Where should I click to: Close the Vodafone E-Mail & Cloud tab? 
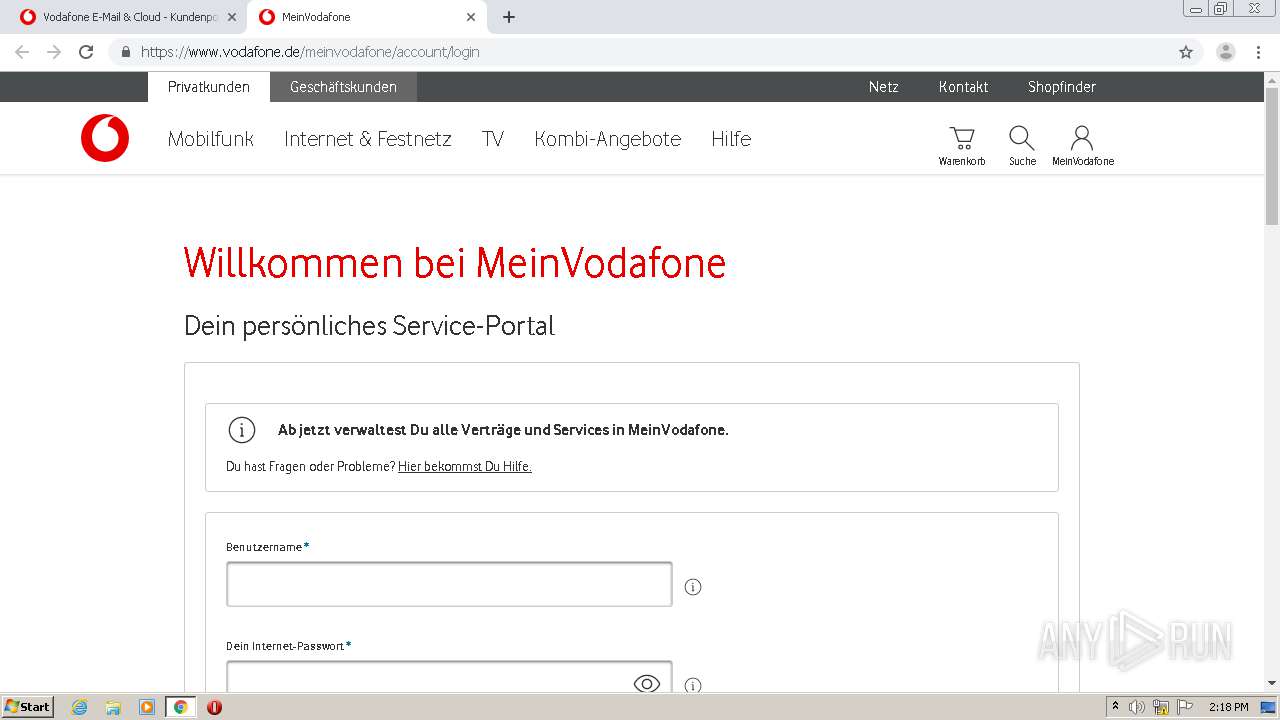[x=232, y=17]
